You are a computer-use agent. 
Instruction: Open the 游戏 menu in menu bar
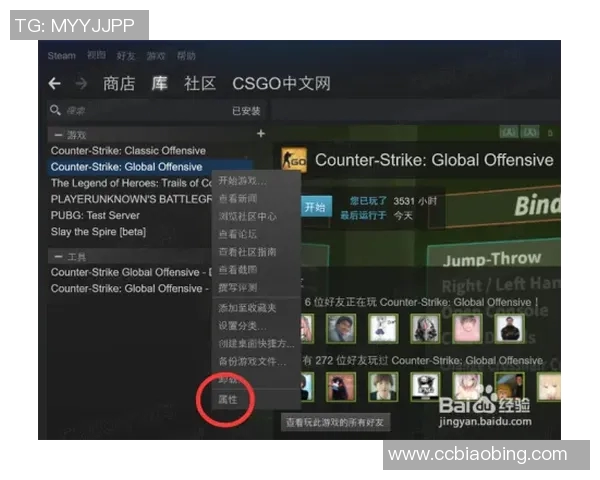pyautogui.click(x=156, y=56)
